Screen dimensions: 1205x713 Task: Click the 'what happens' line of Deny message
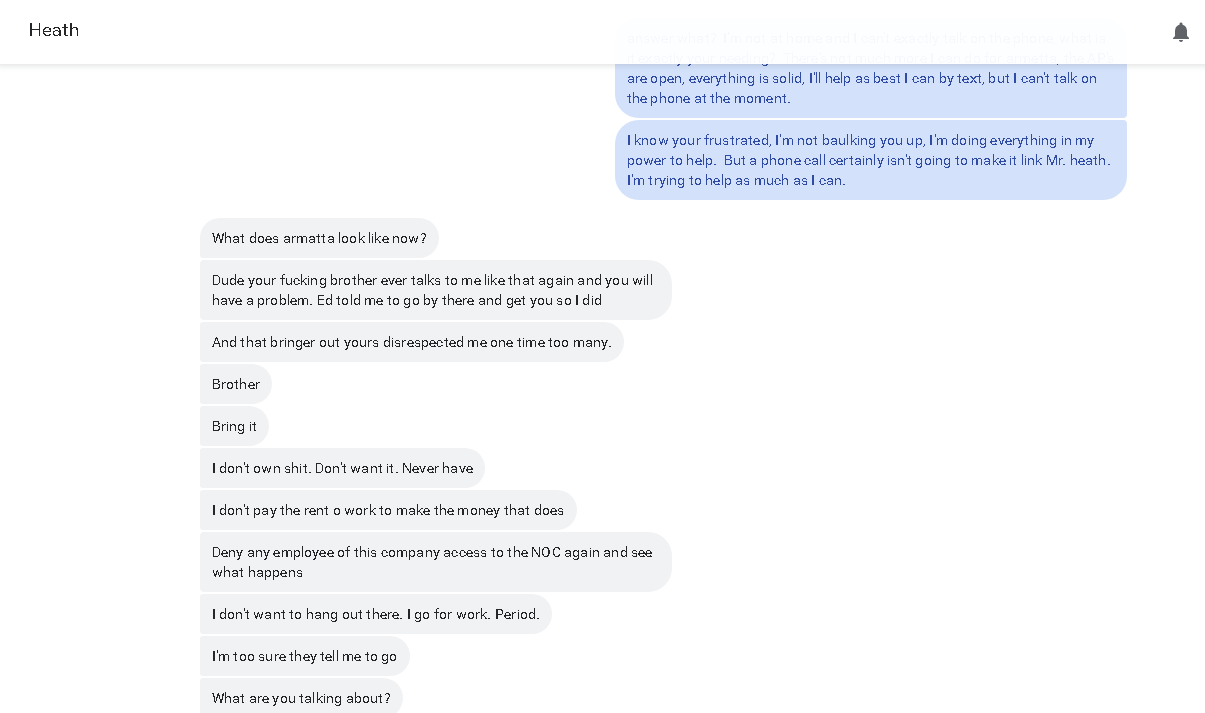[257, 572]
